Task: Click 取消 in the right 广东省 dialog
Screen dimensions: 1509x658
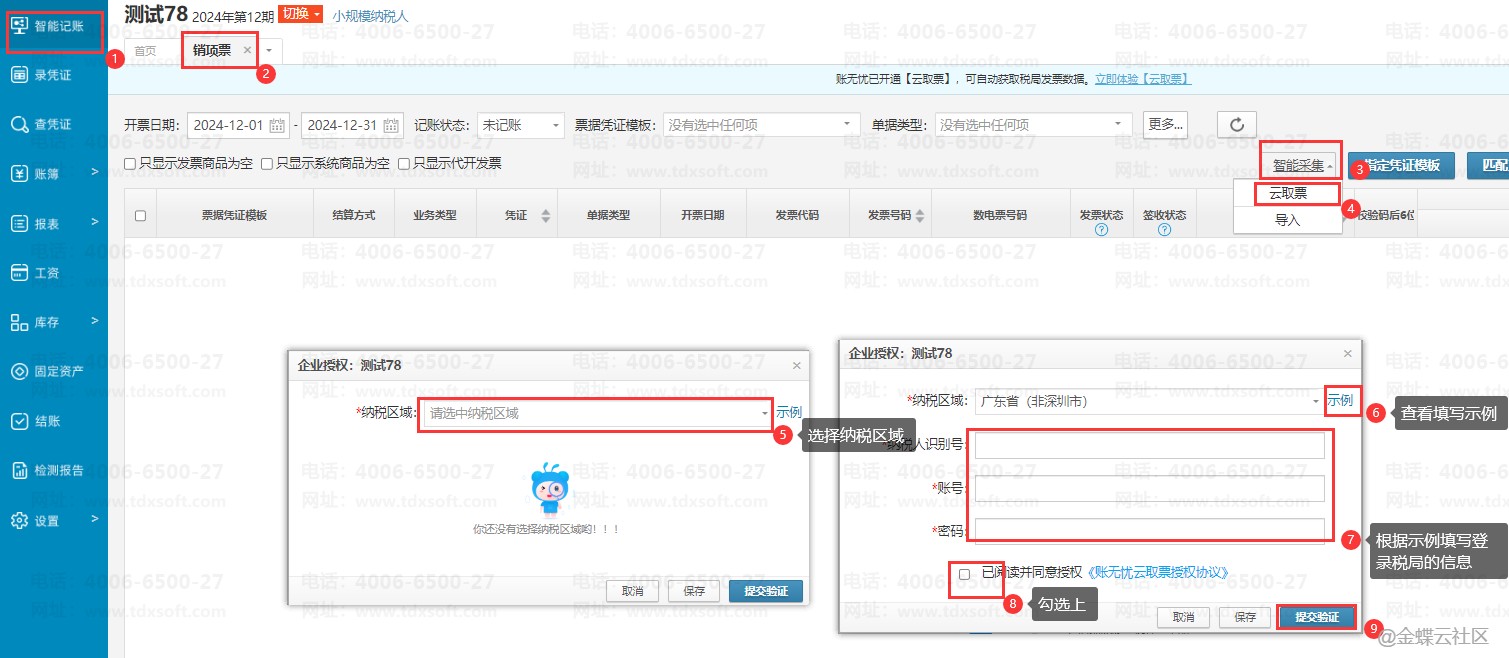Action: point(1184,617)
